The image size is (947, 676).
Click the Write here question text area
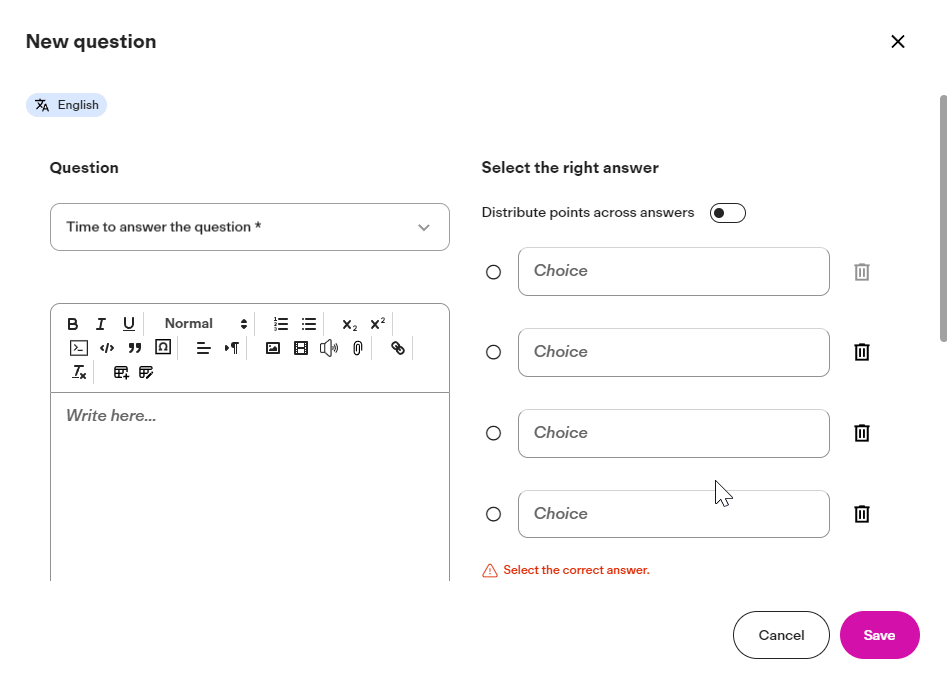[x=250, y=487]
